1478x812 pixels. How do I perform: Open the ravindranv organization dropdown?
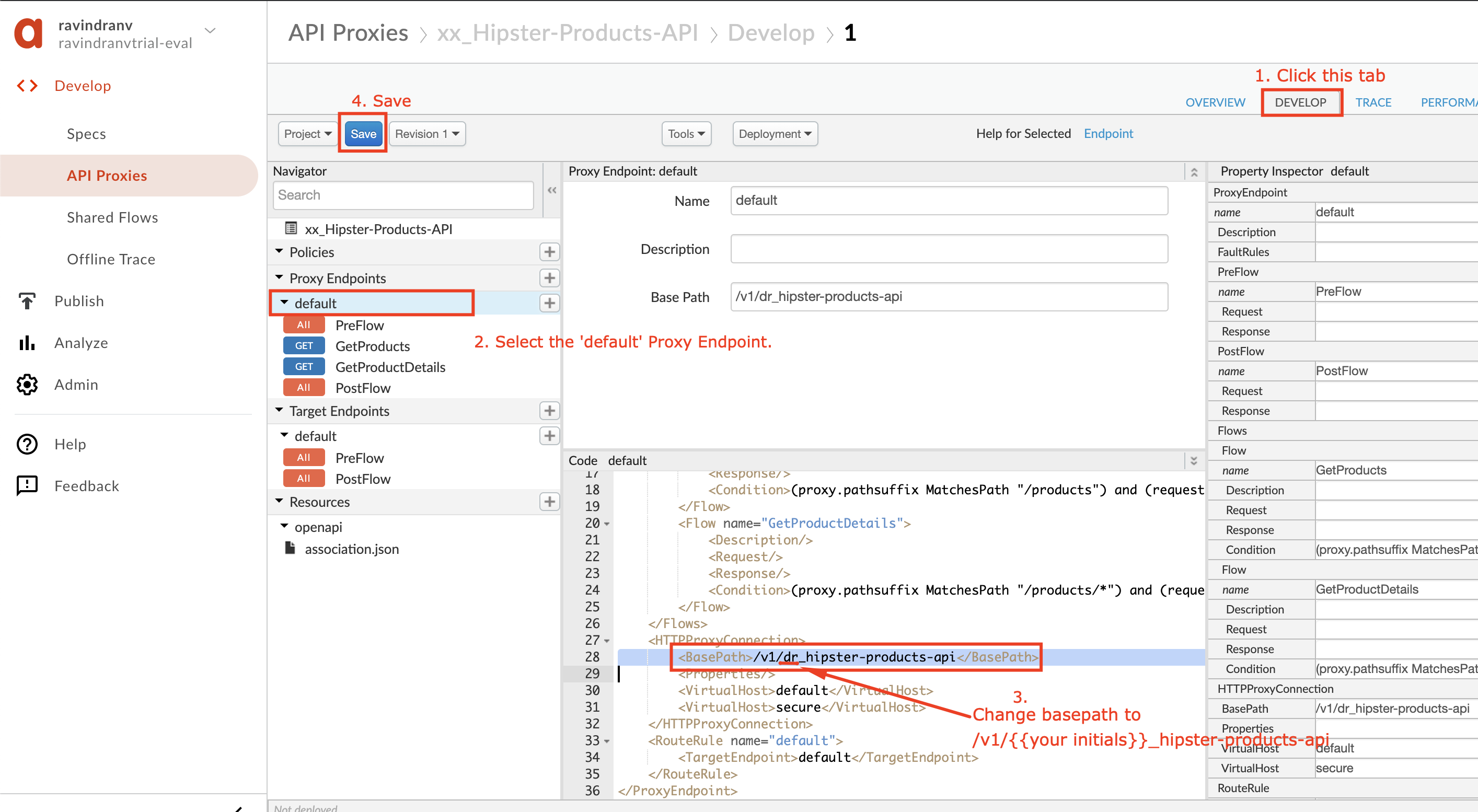(x=210, y=30)
